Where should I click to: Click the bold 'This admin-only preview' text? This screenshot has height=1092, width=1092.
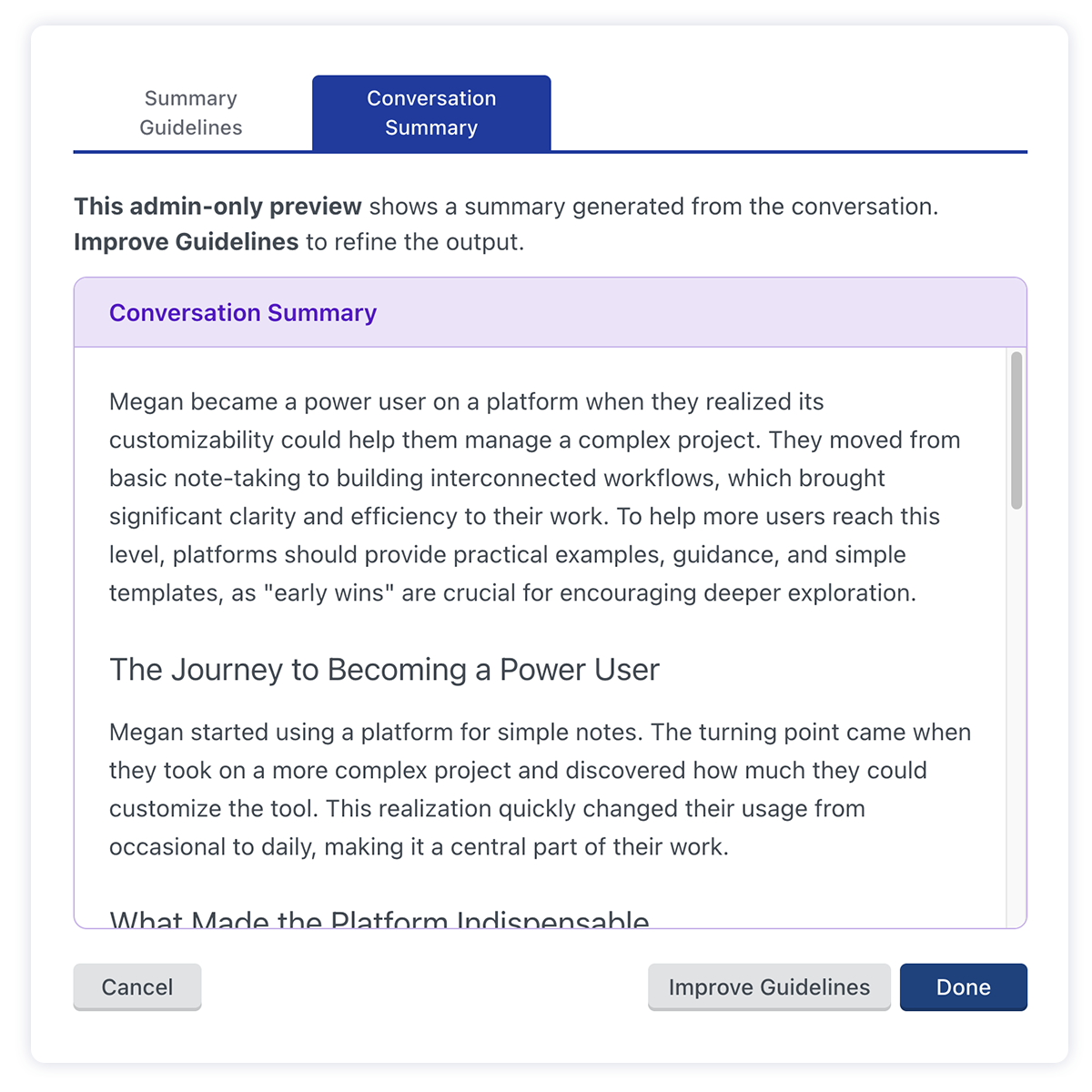(x=218, y=207)
